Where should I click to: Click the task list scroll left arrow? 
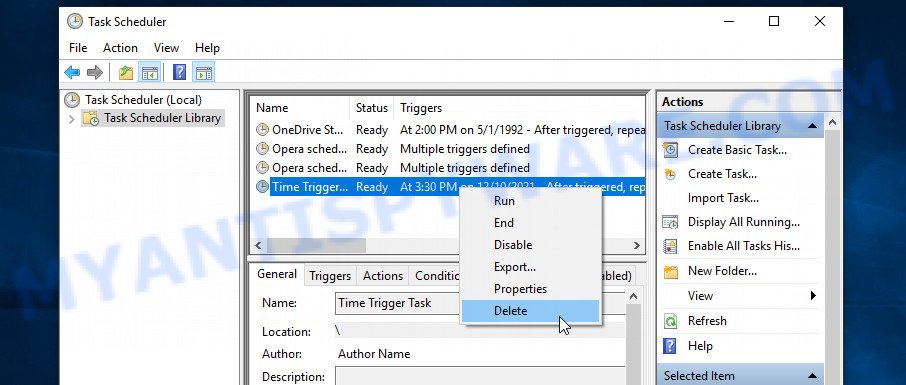258,245
